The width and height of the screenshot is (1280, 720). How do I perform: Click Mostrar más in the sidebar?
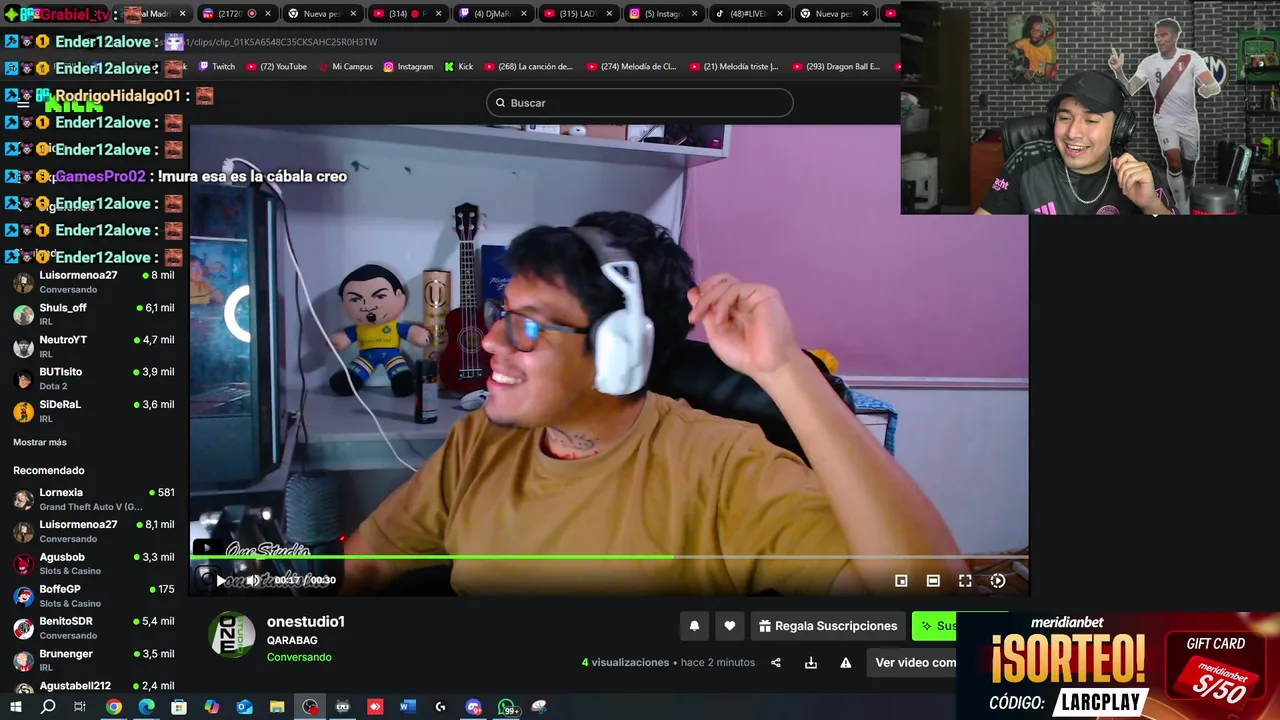tap(40, 442)
